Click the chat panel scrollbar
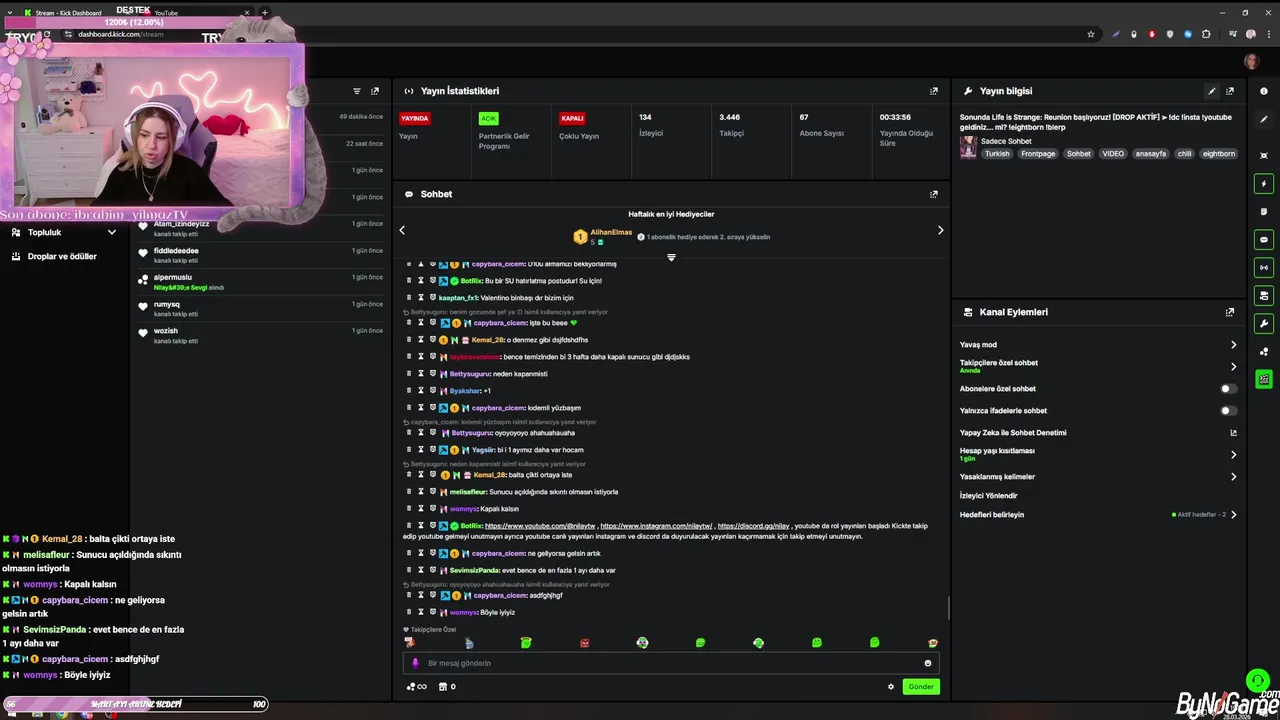This screenshot has height=720, width=1280. click(948, 608)
